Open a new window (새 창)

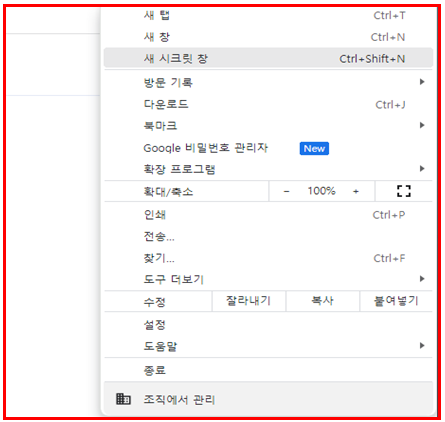pyautogui.click(x=268, y=37)
